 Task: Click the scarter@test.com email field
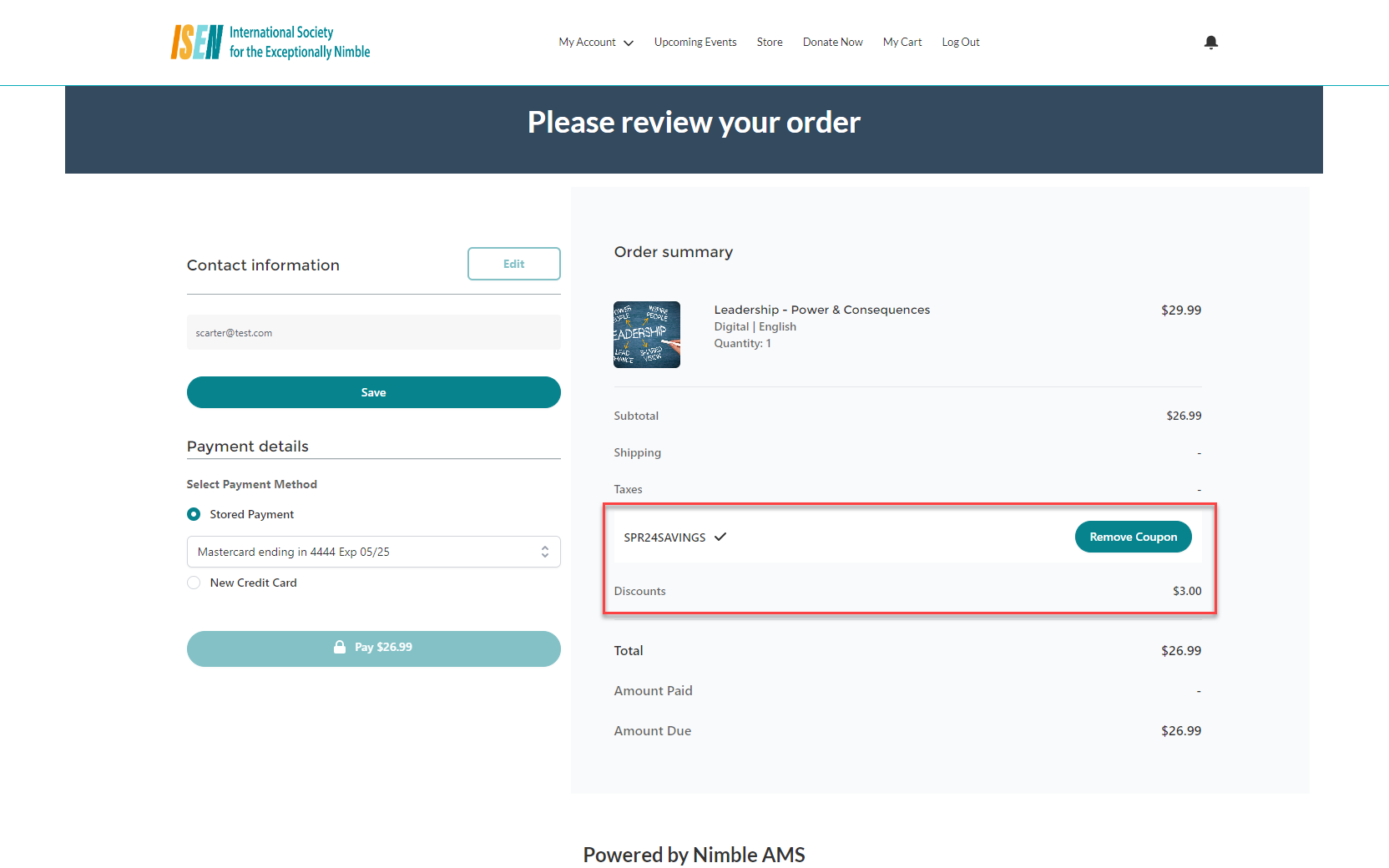373,332
